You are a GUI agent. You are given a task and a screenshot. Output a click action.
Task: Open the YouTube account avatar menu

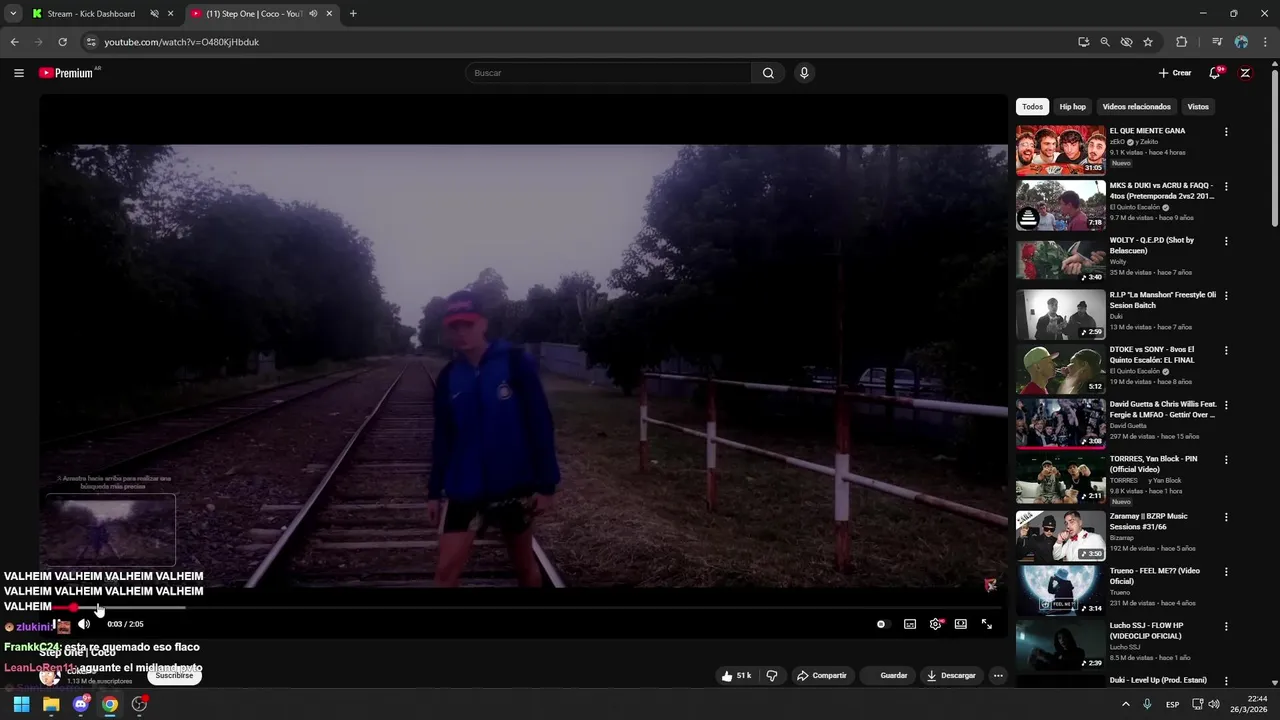(1245, 73)
